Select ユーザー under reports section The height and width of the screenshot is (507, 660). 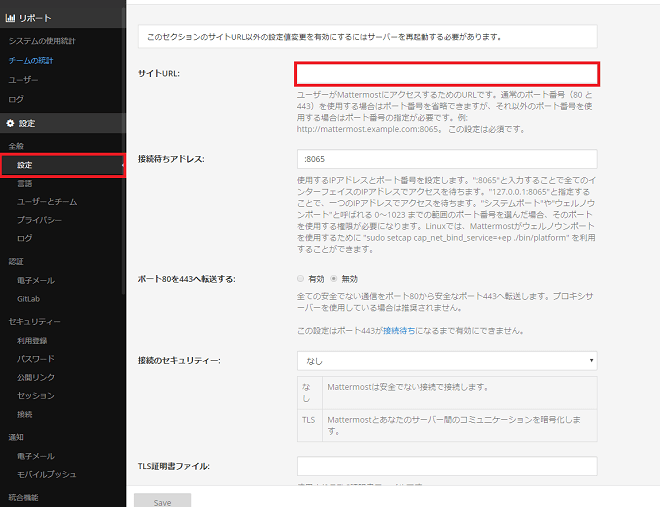pyautogui.click(x=23, y=80)
